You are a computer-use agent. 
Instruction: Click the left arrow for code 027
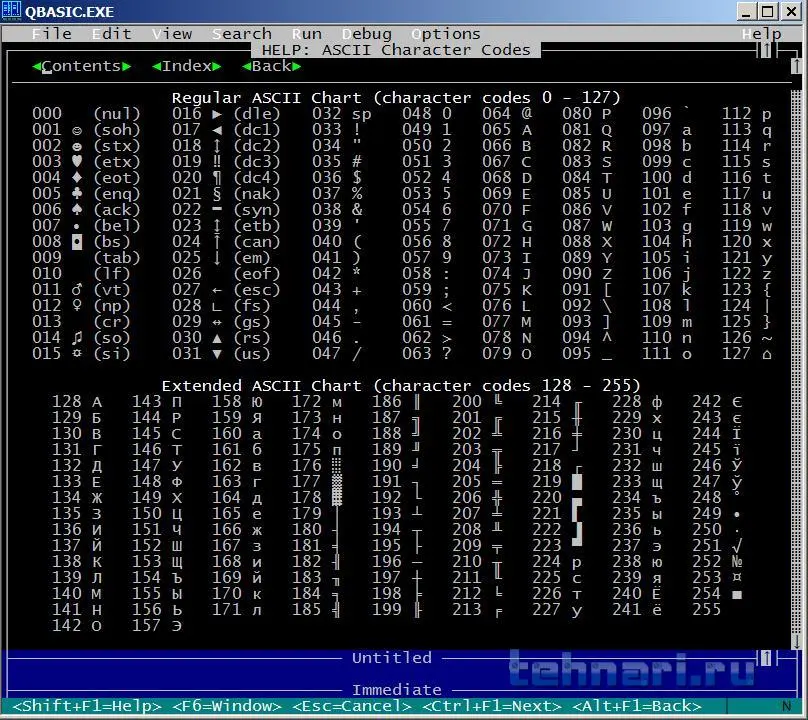(217, 291)
